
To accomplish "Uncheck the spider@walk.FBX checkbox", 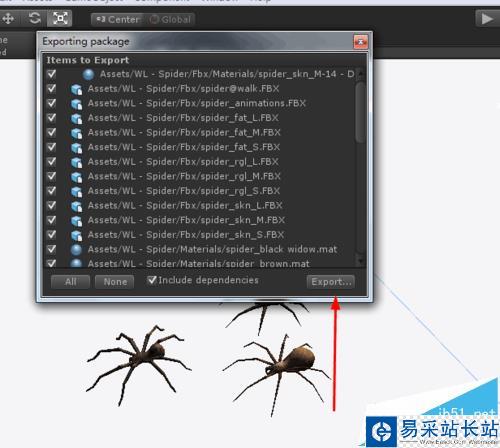I will click(52, 88).
